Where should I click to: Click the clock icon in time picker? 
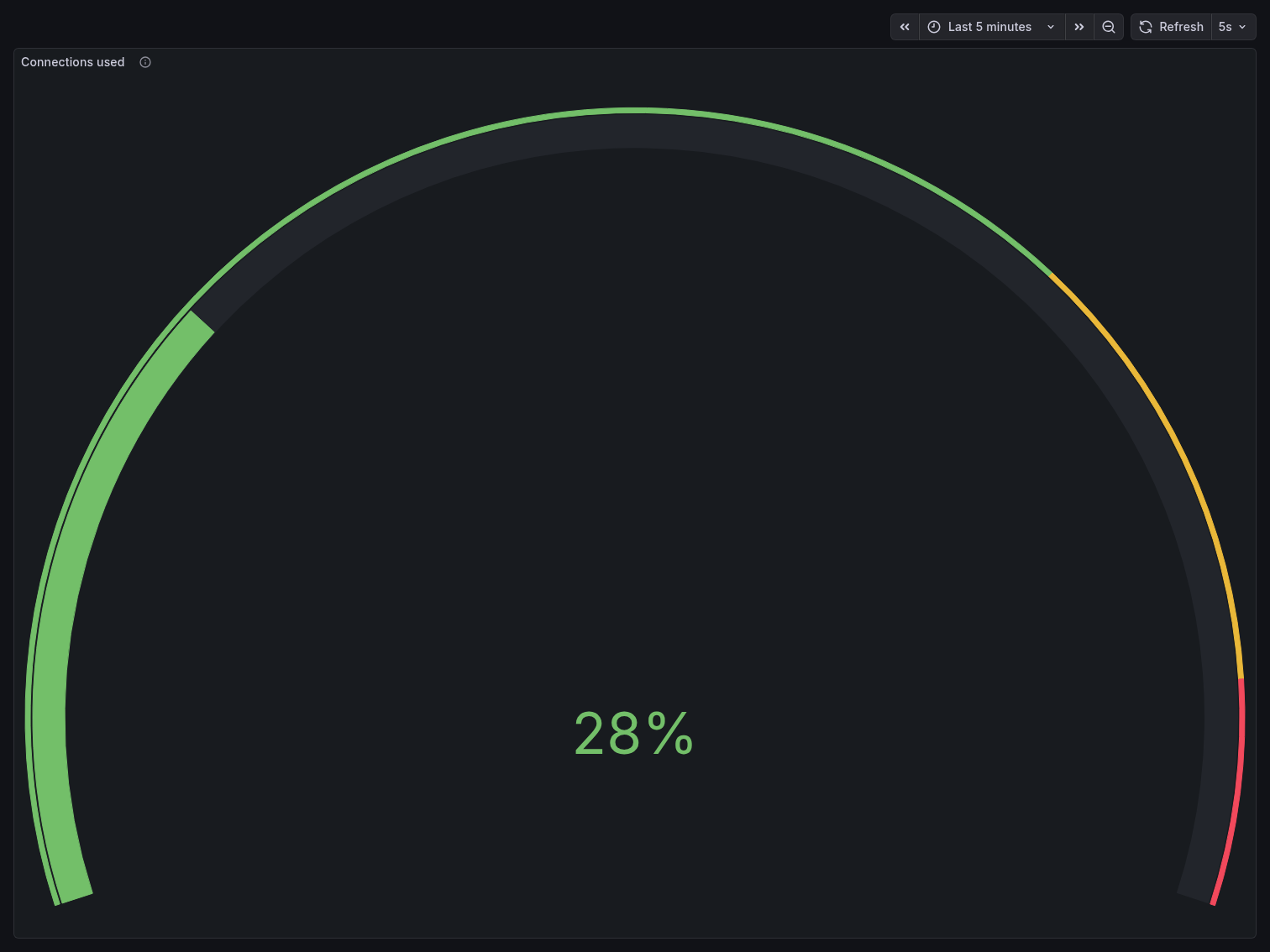pyautogui.click(x=934, y=27)
